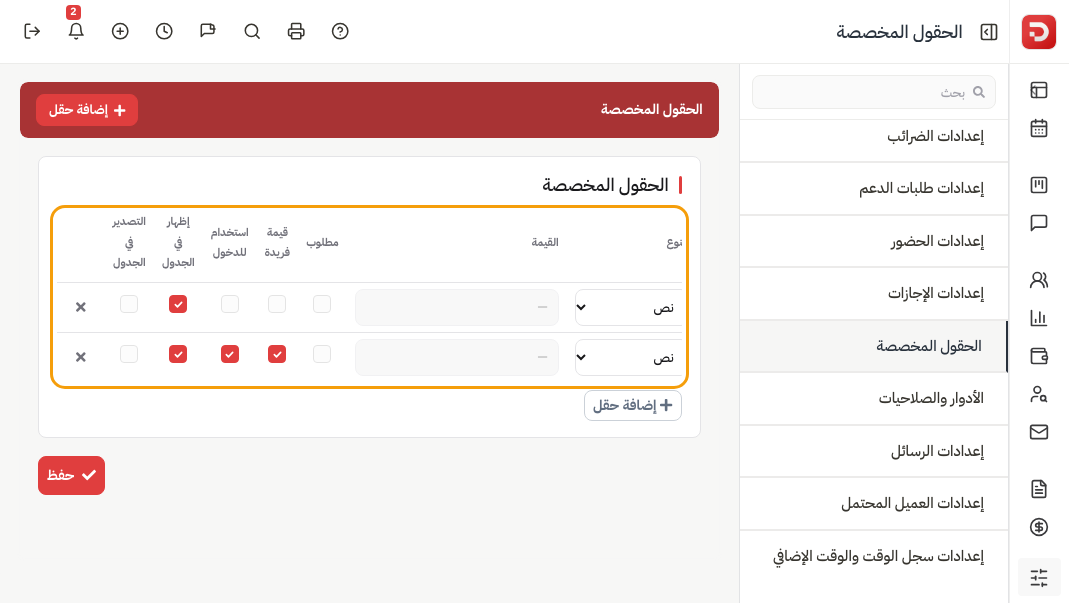Image resolution: width=1069 pixels, height=603 pixels.
Task: Open the dashboard layout icon in right rail
Action: pyautogui.click(x=1038, y=90)
